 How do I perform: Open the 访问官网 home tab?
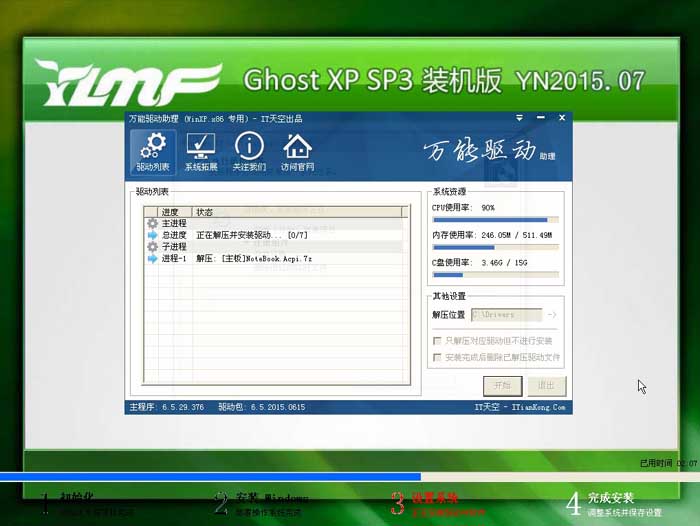pos(297,152)
